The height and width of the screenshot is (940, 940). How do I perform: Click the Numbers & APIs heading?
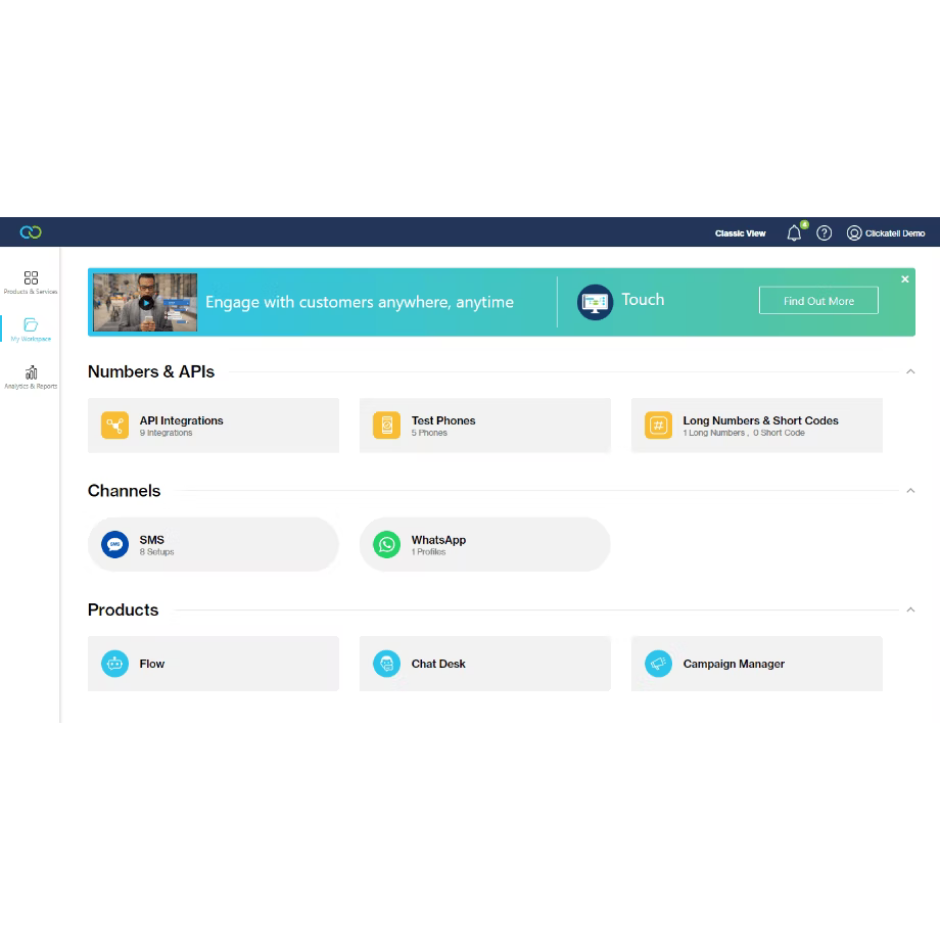click(151, 372)
